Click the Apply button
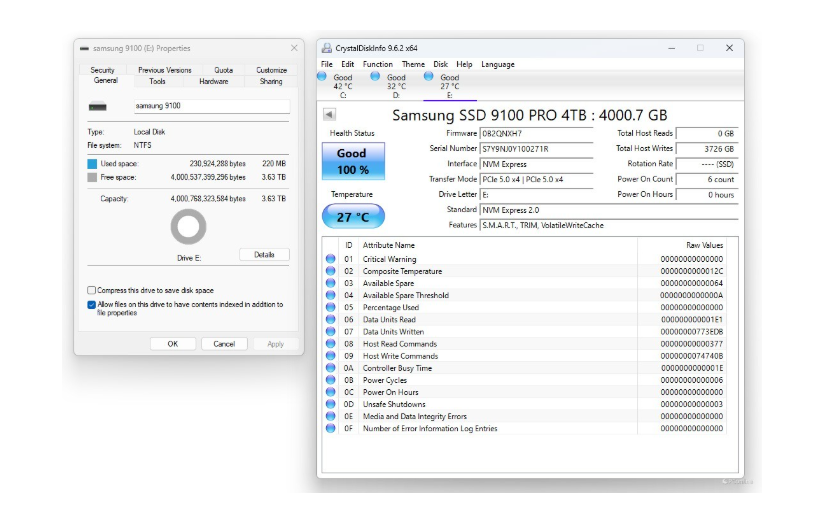 275,344
